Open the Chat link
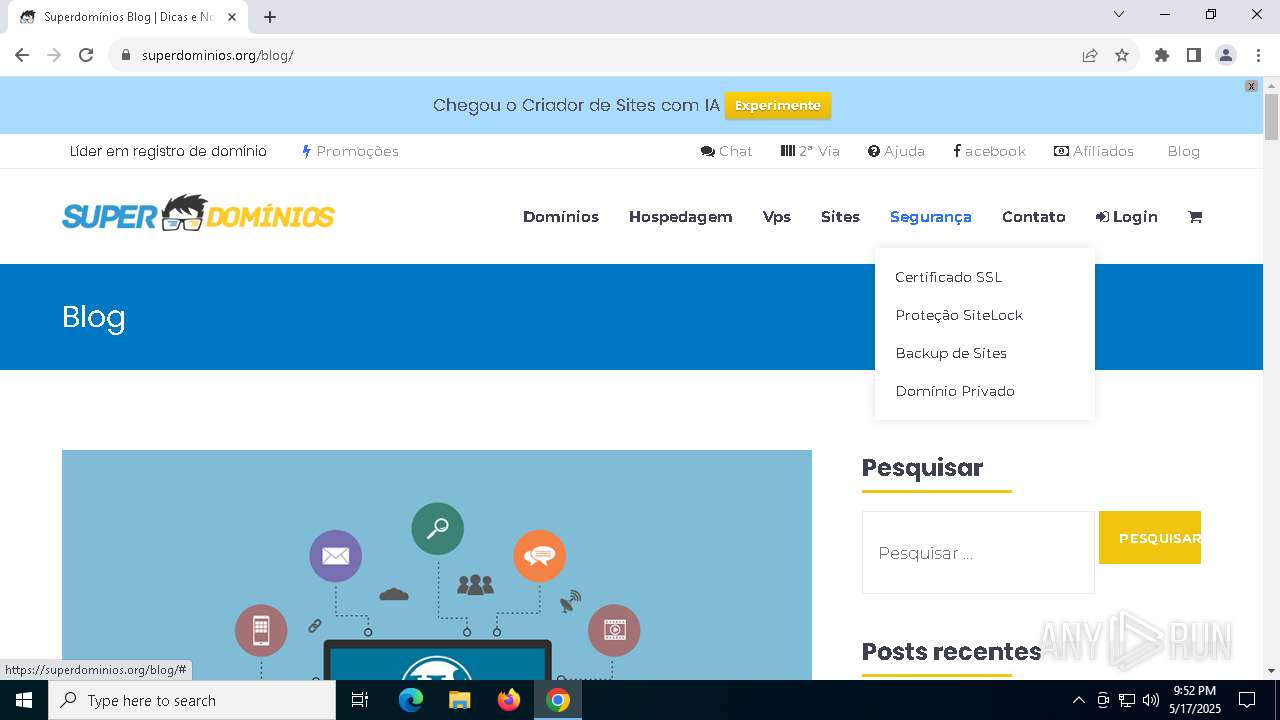1280x720 pixels. [x=727, y=151]
